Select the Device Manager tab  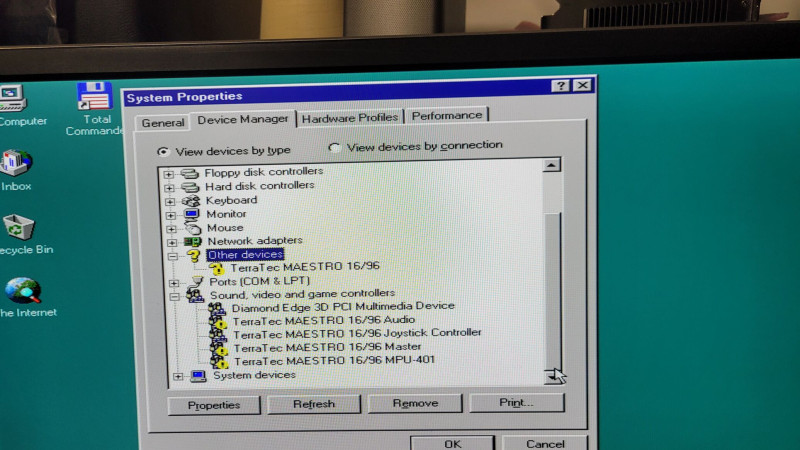click(243, 119)
